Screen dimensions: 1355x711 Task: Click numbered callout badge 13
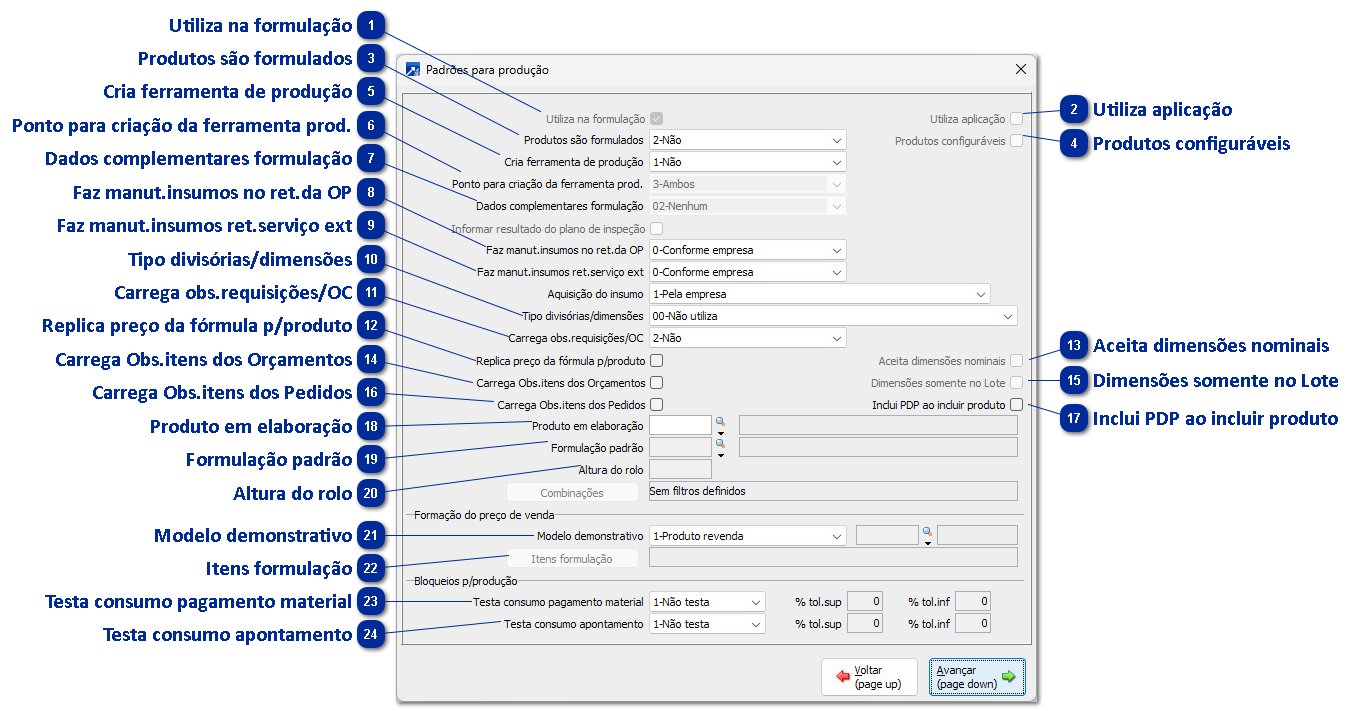tap(1074, 346)
